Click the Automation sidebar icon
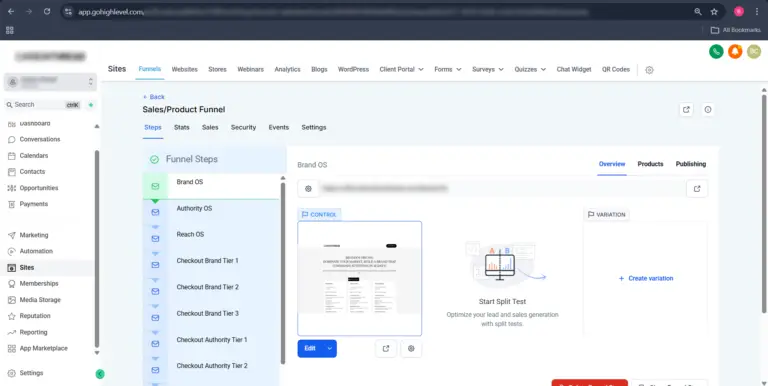 [x=12, y=251]
